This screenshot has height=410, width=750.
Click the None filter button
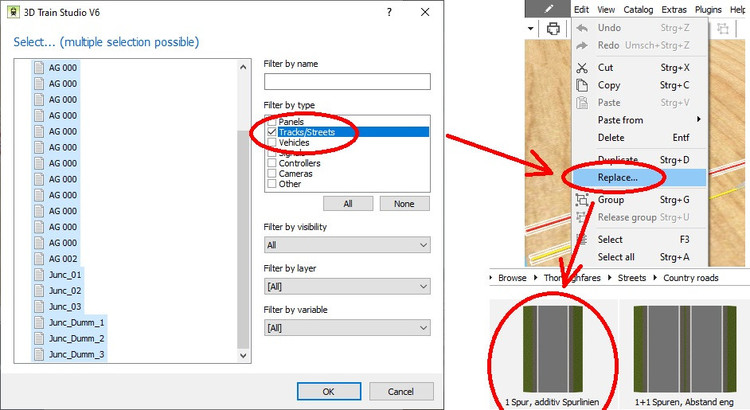(x=404, y=204)
